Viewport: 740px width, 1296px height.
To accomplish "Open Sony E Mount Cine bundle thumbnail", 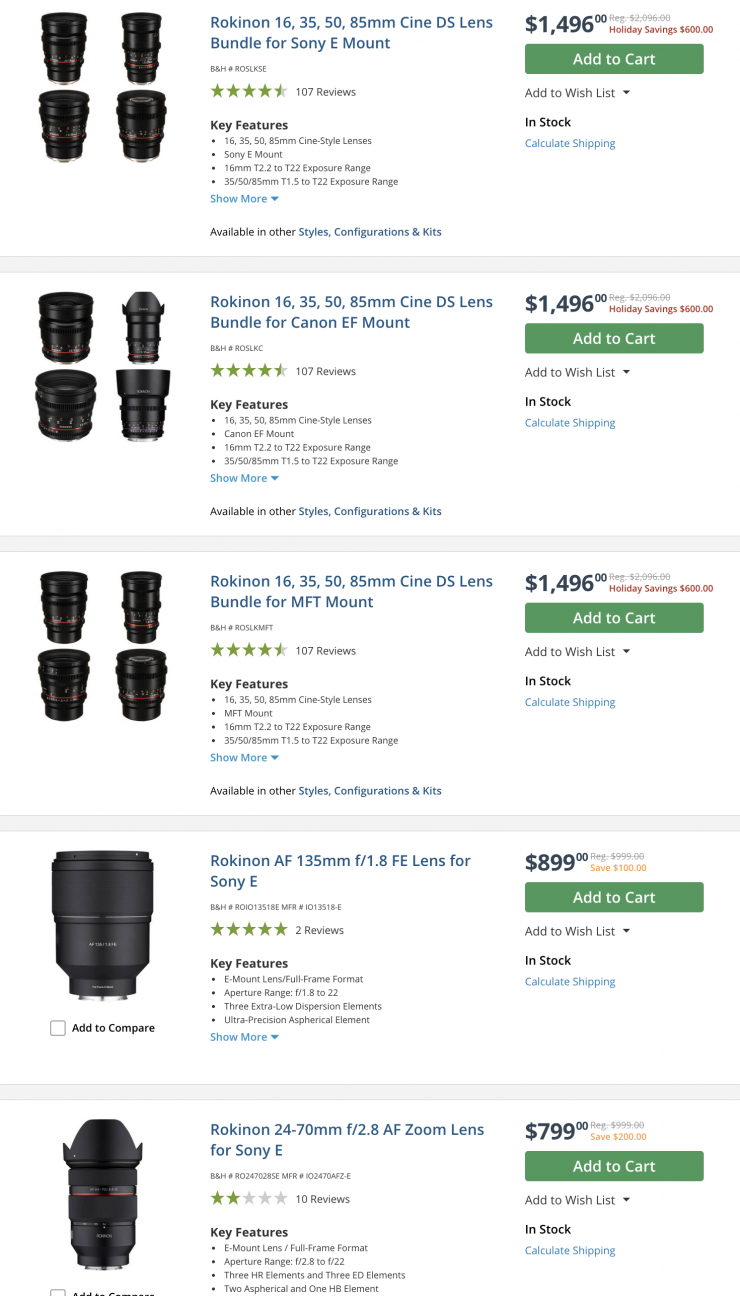I will [103, 86].
